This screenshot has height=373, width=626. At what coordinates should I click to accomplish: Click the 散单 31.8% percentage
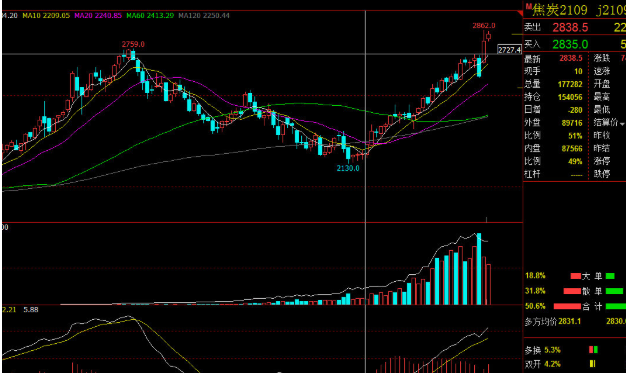[x=535, y=291]
